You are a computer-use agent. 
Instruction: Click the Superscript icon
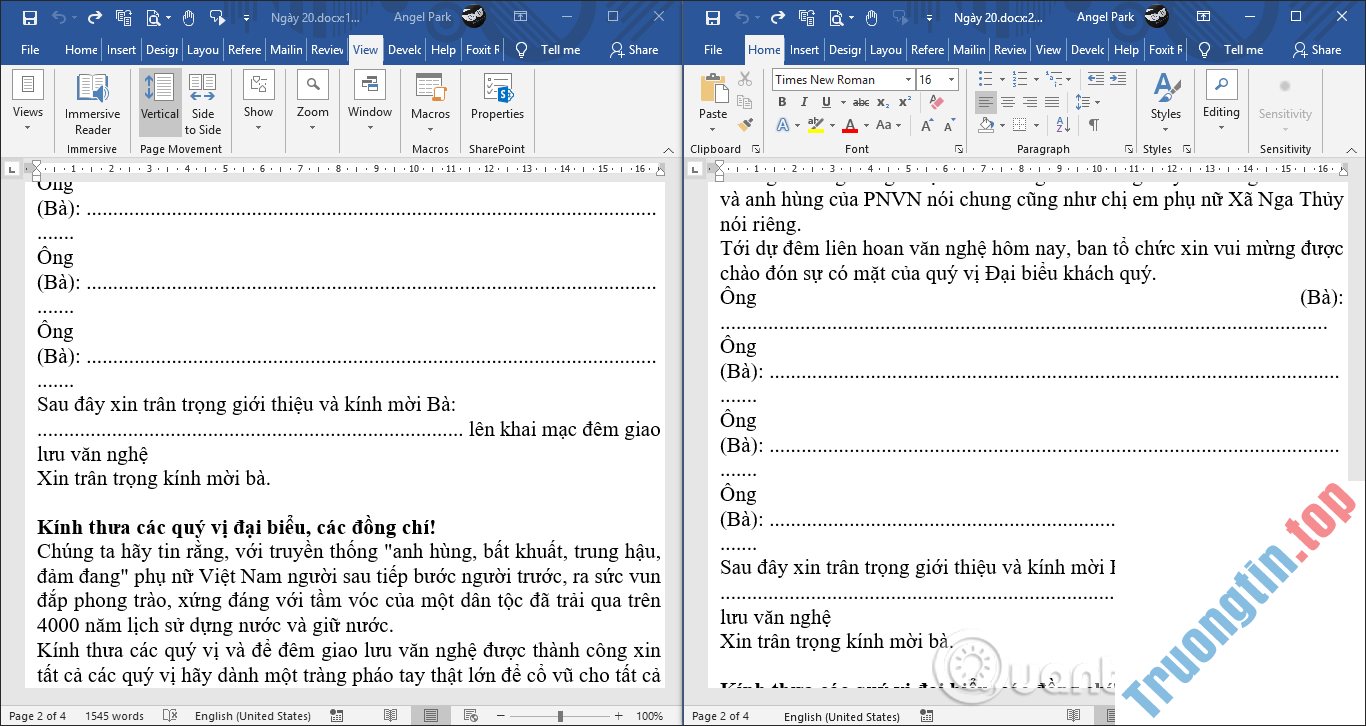[x=904, y=102]
